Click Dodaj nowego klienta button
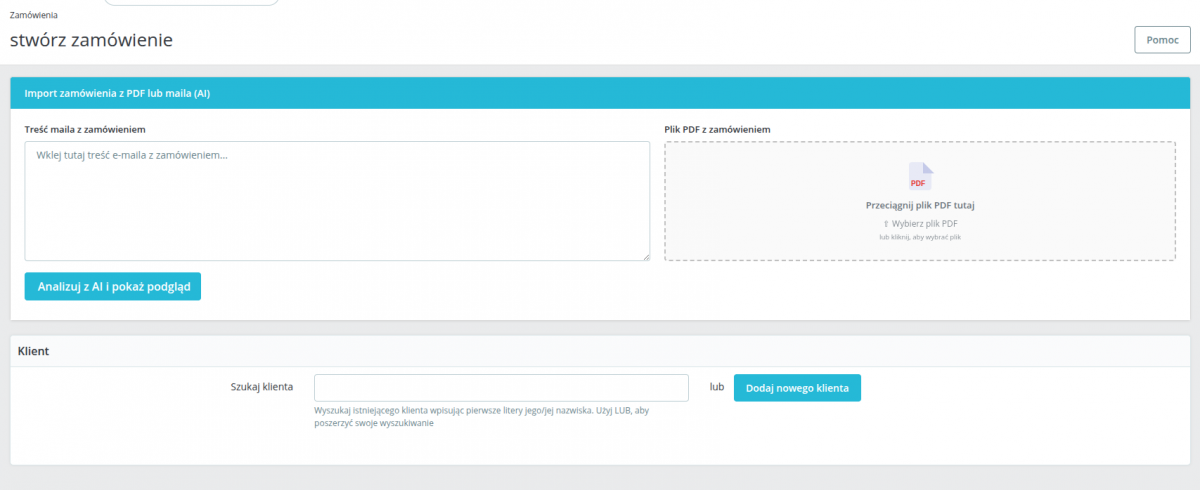This screenshot has width=1200, height=490. 797,388
